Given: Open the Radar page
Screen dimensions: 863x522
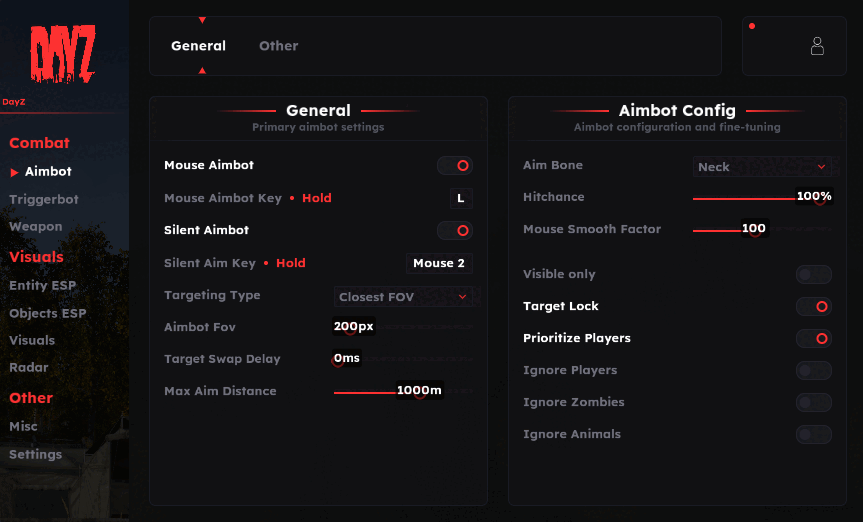Looking at the screenshot, I should (29, 367).
